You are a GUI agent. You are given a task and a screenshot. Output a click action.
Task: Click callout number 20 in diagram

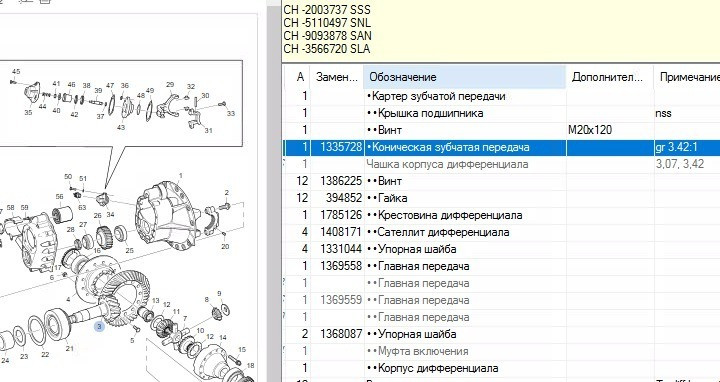click(x=225, y=247)
